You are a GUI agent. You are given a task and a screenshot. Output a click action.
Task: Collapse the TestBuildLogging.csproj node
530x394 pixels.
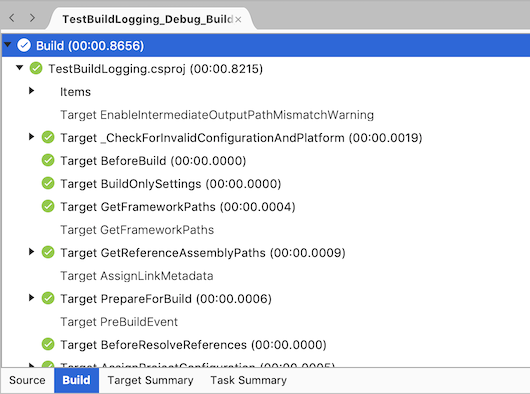click(20, 68)
